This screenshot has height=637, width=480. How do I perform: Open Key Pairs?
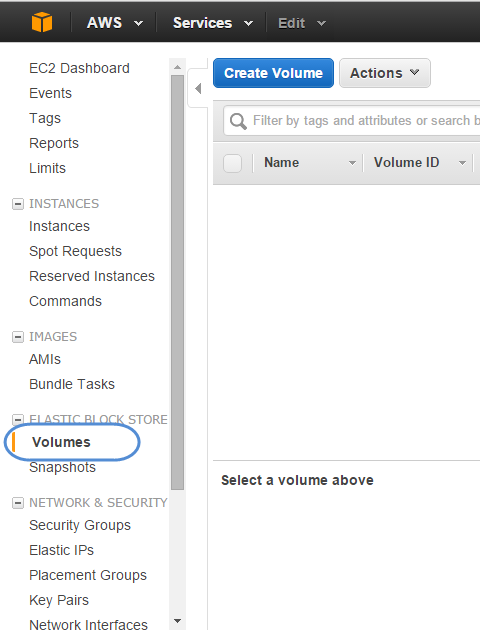point(59,600)
